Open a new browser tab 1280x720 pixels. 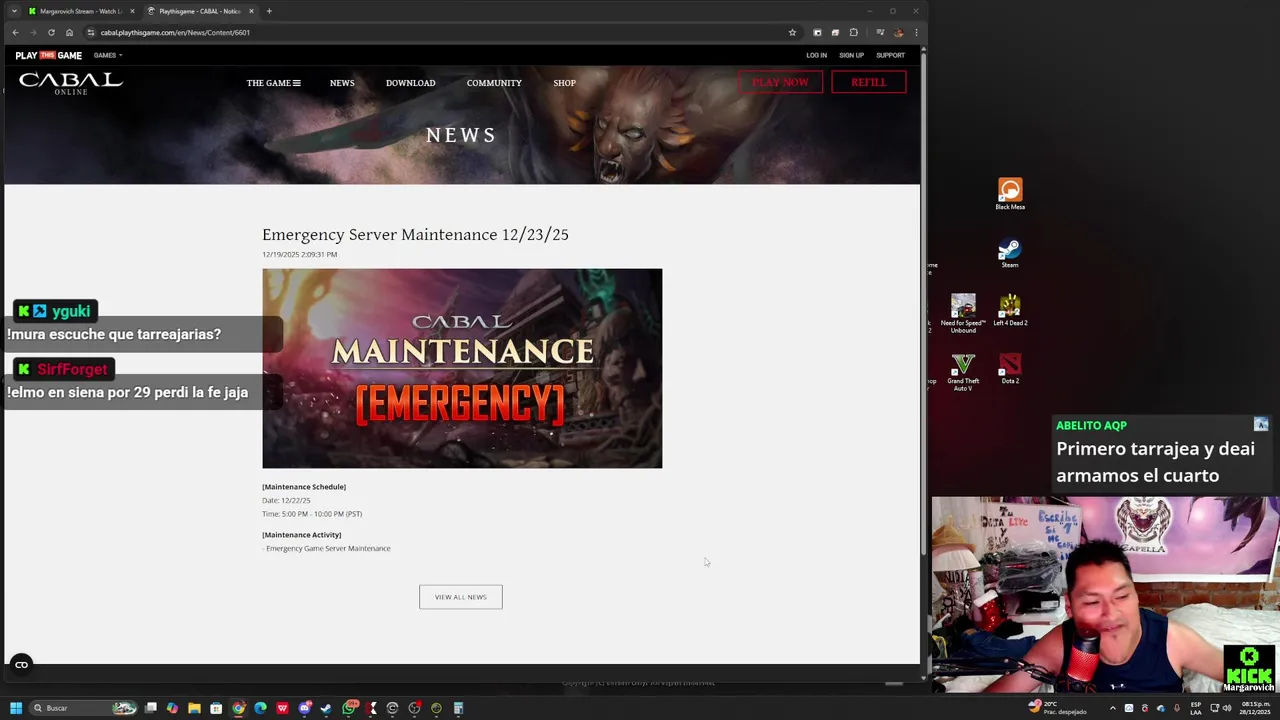coord(269,11)
